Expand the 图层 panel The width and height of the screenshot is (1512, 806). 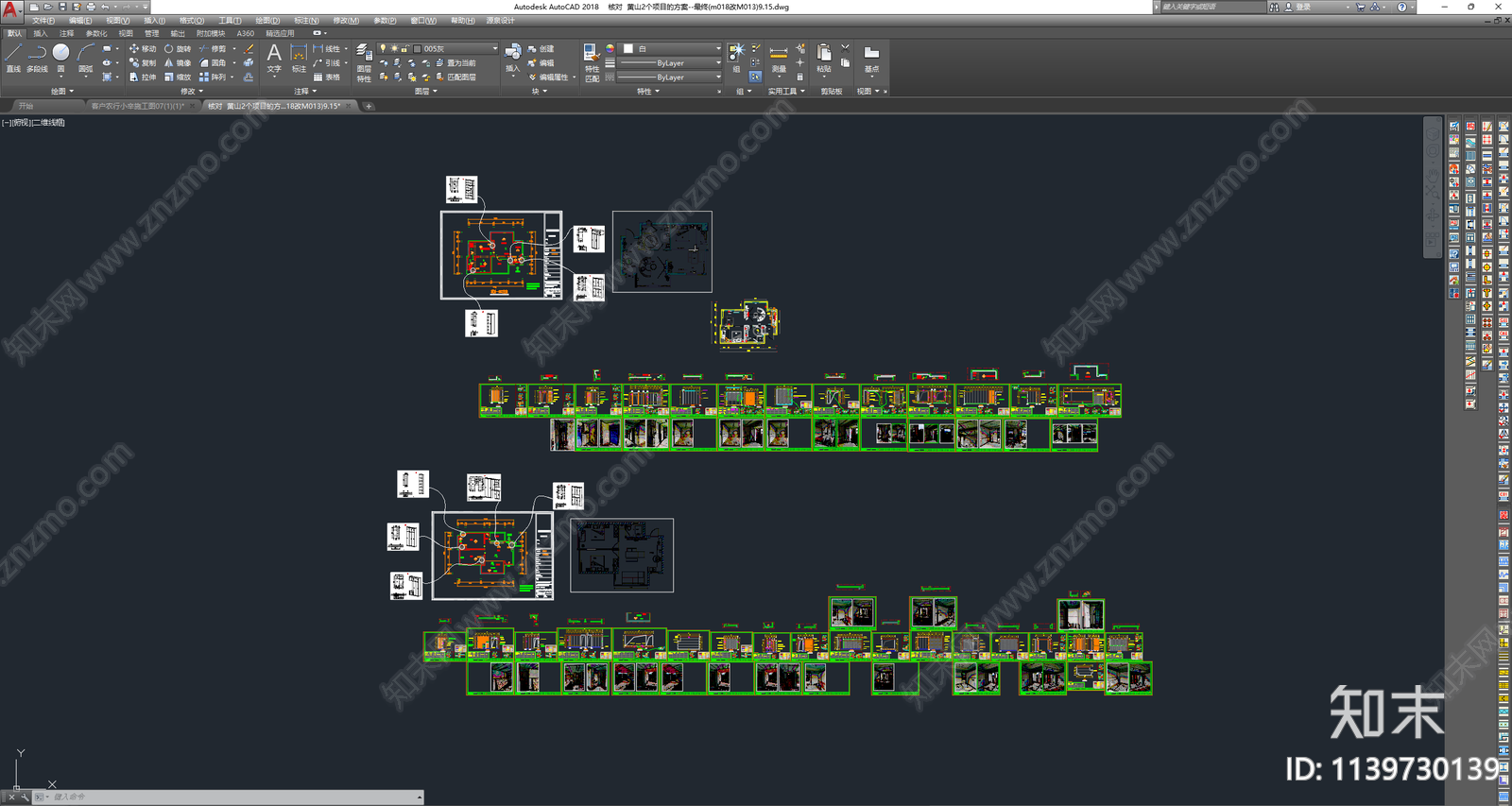click(x=426, y=92)
